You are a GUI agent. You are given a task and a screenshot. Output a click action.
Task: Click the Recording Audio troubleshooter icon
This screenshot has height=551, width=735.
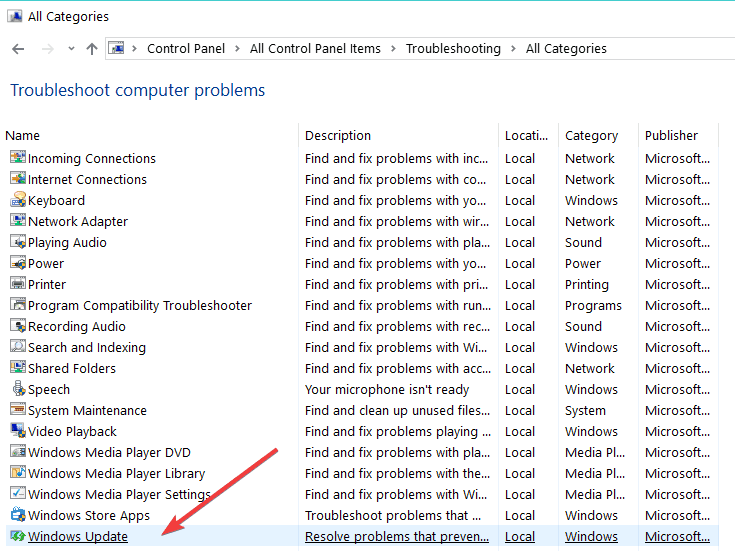[18, 325]
